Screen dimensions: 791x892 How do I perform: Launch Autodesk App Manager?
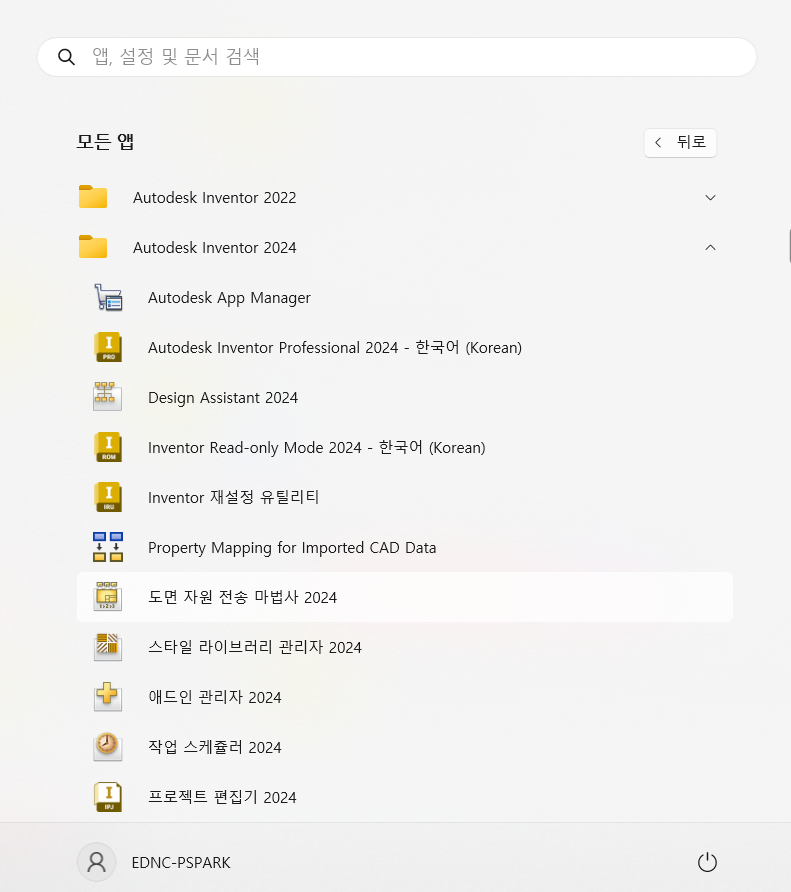click(x=405, y=298)
